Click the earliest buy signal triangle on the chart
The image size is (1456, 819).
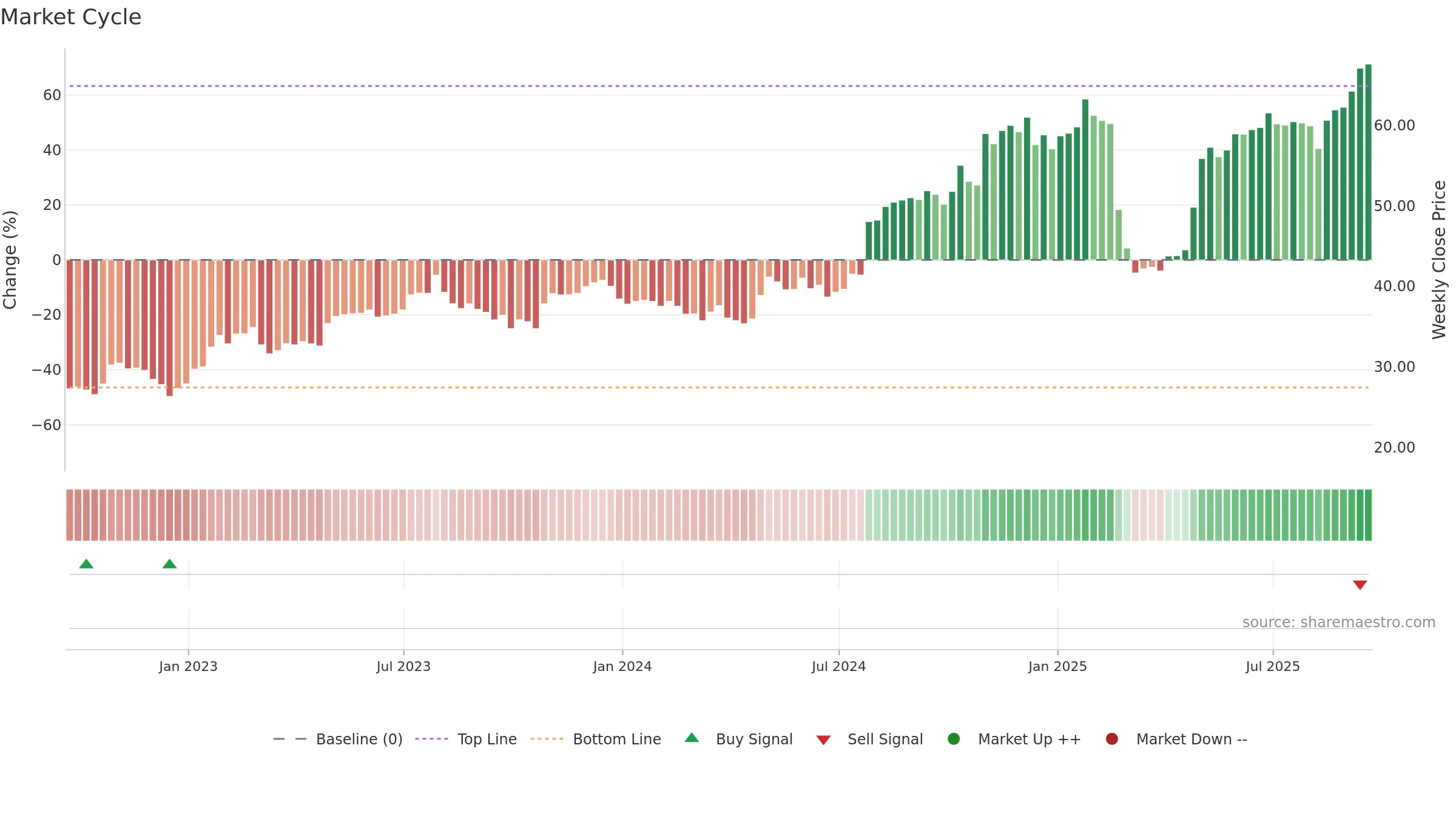point(86,564)
